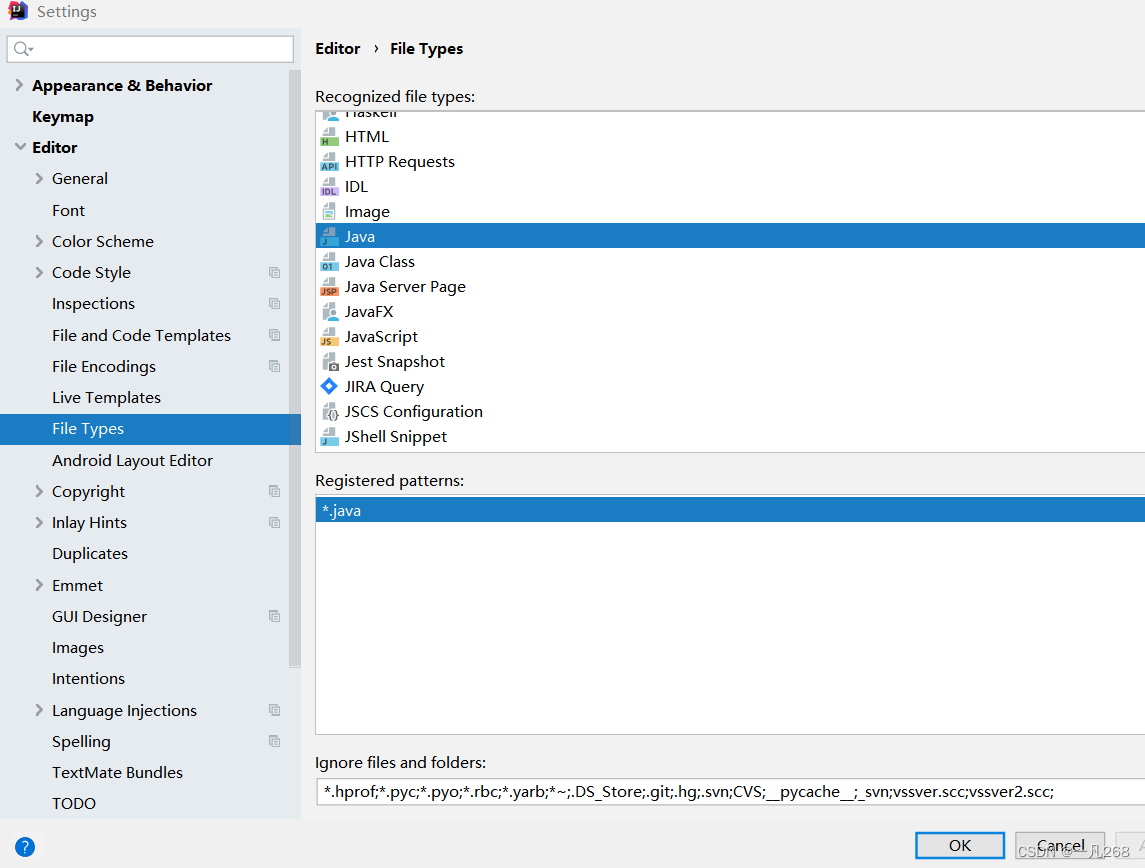Viewport: 1145px width, 868px height.
Task: Select the Java Class file type icon
Action: click(x=331, y=261)
